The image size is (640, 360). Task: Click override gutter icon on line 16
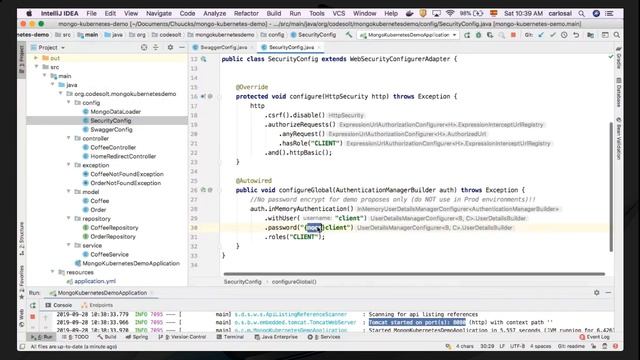pyautogui.click(x=203, y=96)
